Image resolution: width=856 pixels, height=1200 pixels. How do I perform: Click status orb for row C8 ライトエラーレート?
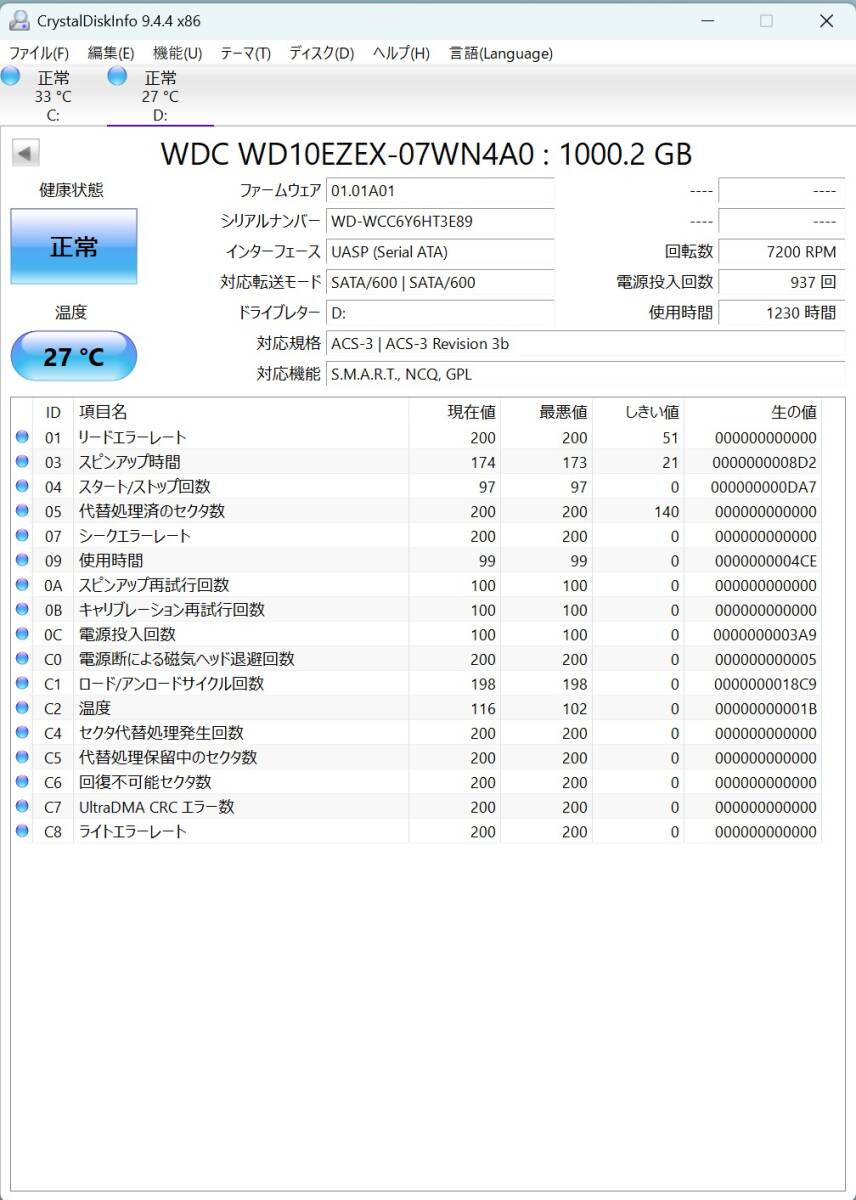22,832
